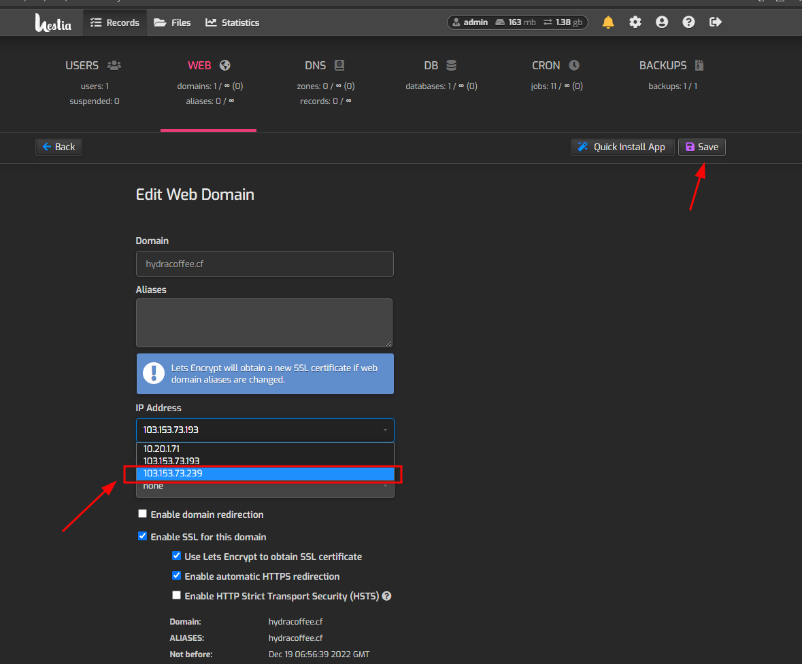
Task: Click hydracoffee.cf in the certificate Domain row
Action: click(296, 622)
